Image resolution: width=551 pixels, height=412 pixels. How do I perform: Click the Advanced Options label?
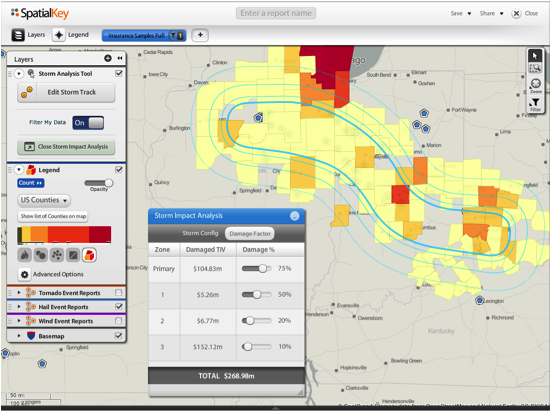58,274
